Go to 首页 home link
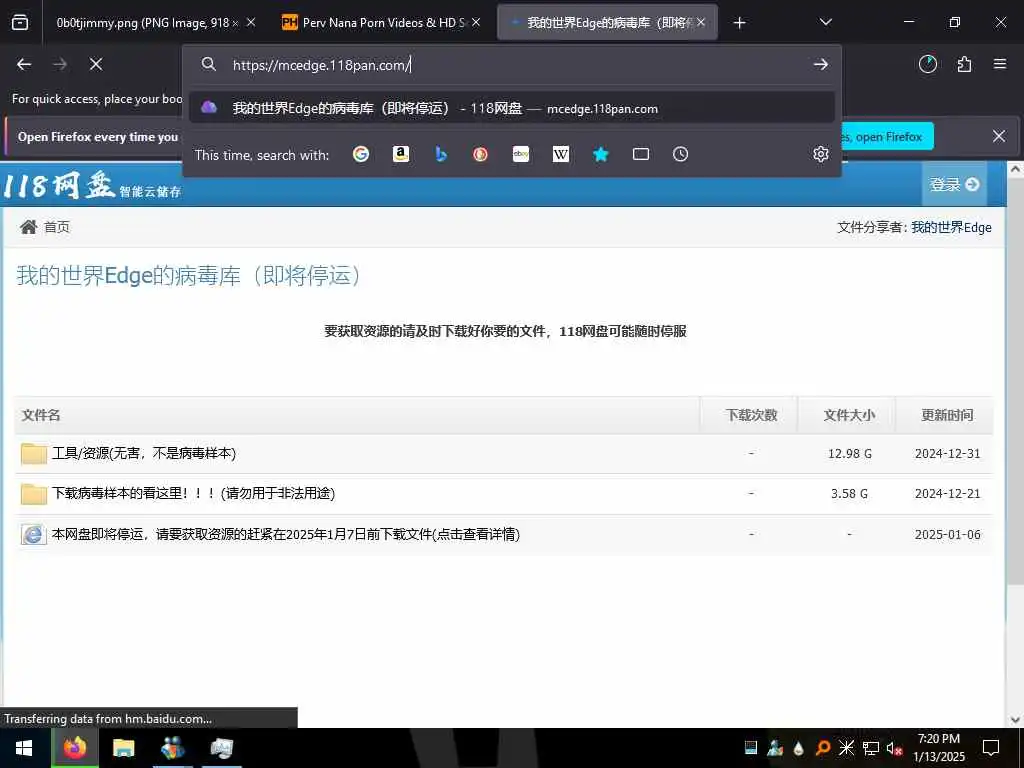 pyautogui.click(x=57, y=227)
